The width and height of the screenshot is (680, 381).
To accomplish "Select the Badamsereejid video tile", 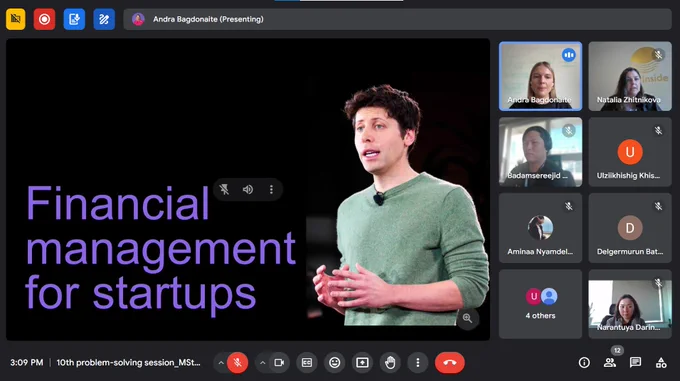I will click(540, 152).
